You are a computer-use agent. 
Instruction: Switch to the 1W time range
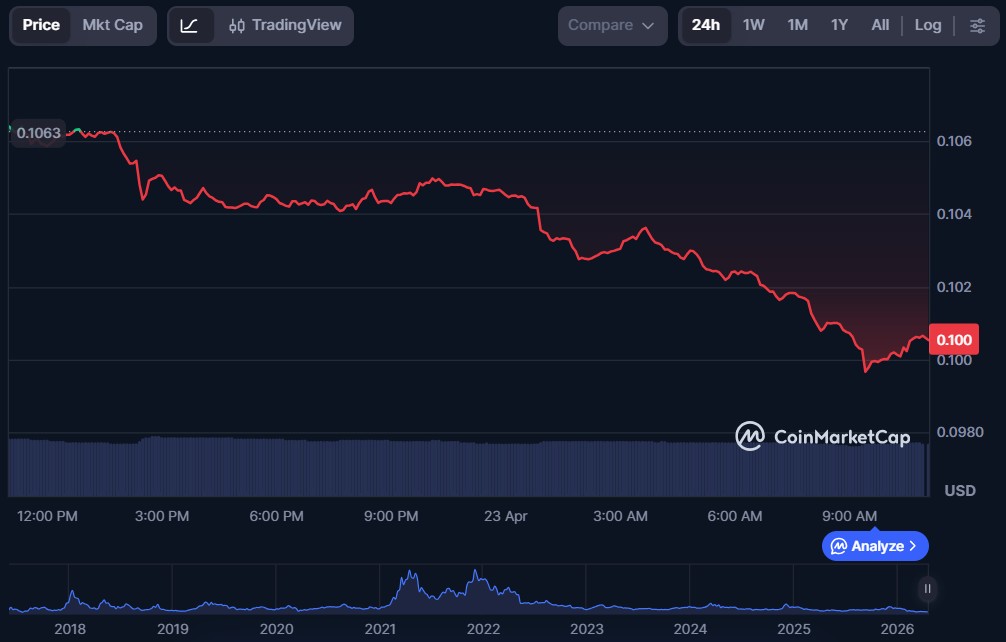click(x=753, y=25)
